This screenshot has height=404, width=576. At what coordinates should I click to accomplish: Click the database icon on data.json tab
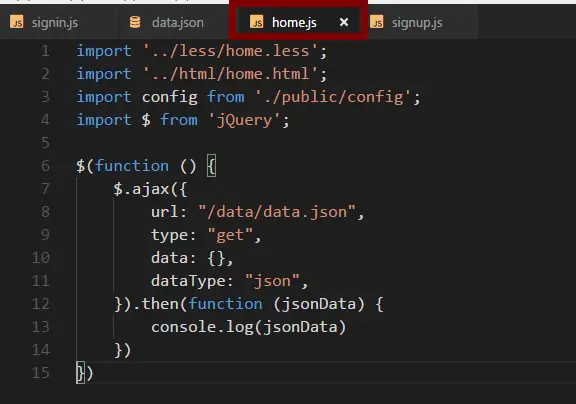[135, 22]
